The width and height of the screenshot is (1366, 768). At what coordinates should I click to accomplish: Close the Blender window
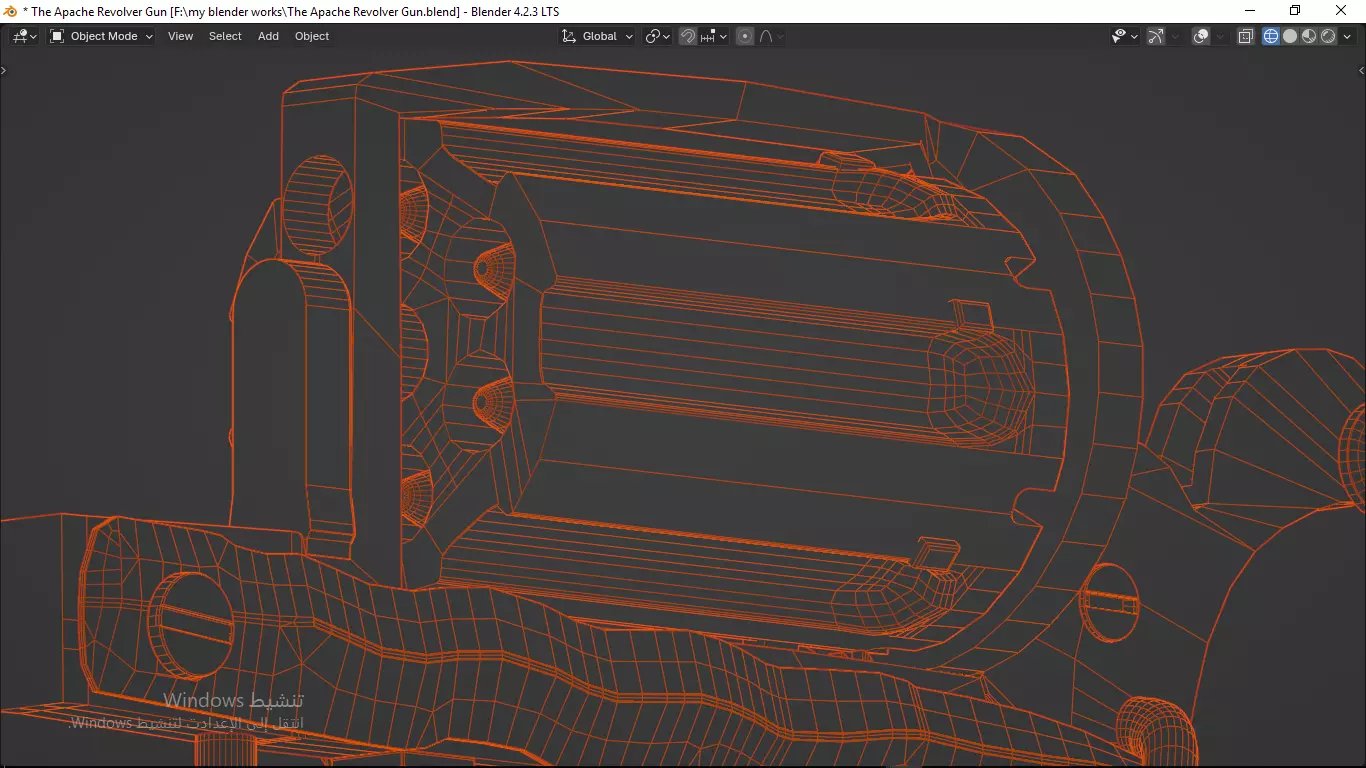[x=1342, y=11]
